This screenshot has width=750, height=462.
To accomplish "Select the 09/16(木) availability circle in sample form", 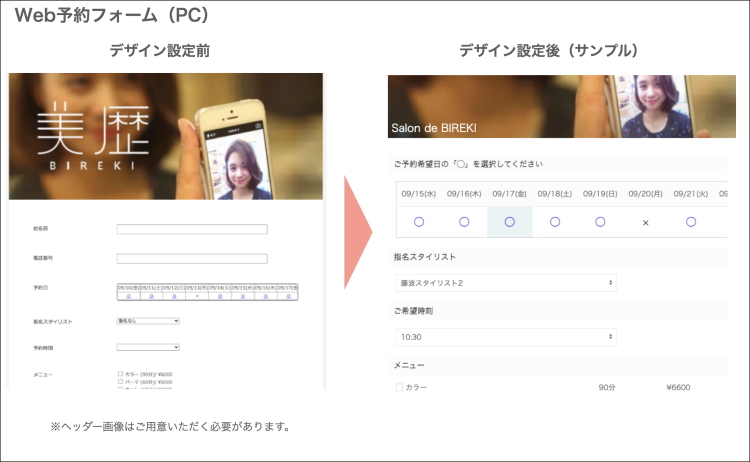I will pyautogui.click(x=464, y=222).
